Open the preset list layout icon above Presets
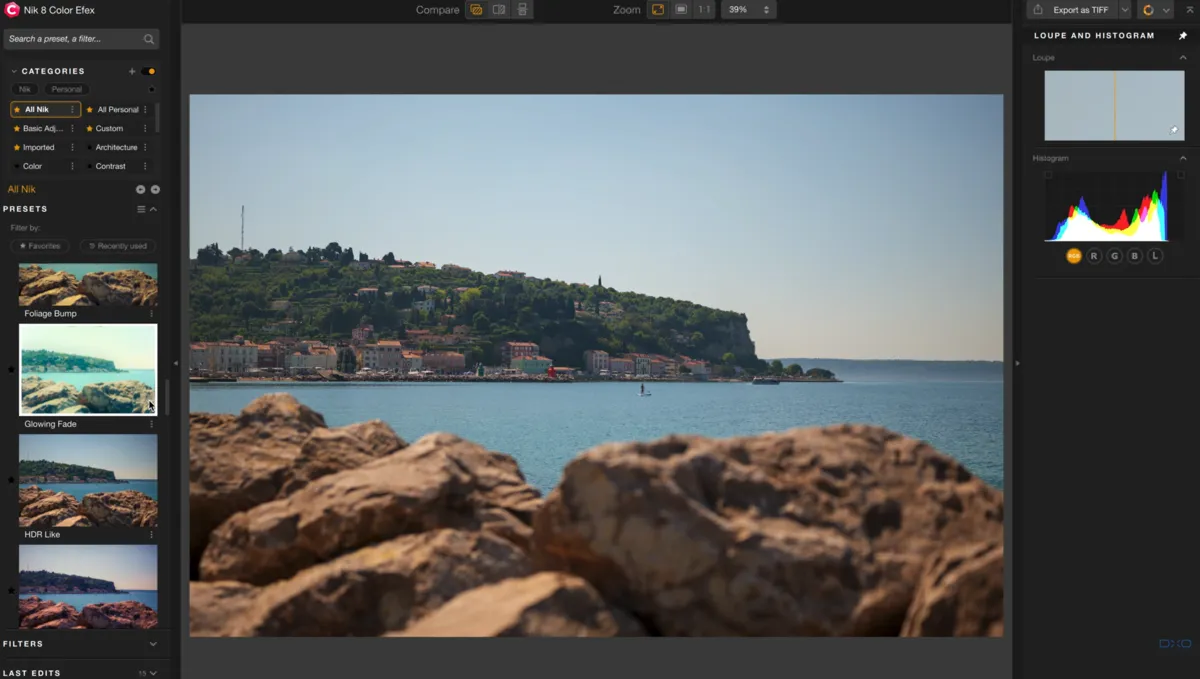This screenshot has width=1200, height=679. pos(141,209)
